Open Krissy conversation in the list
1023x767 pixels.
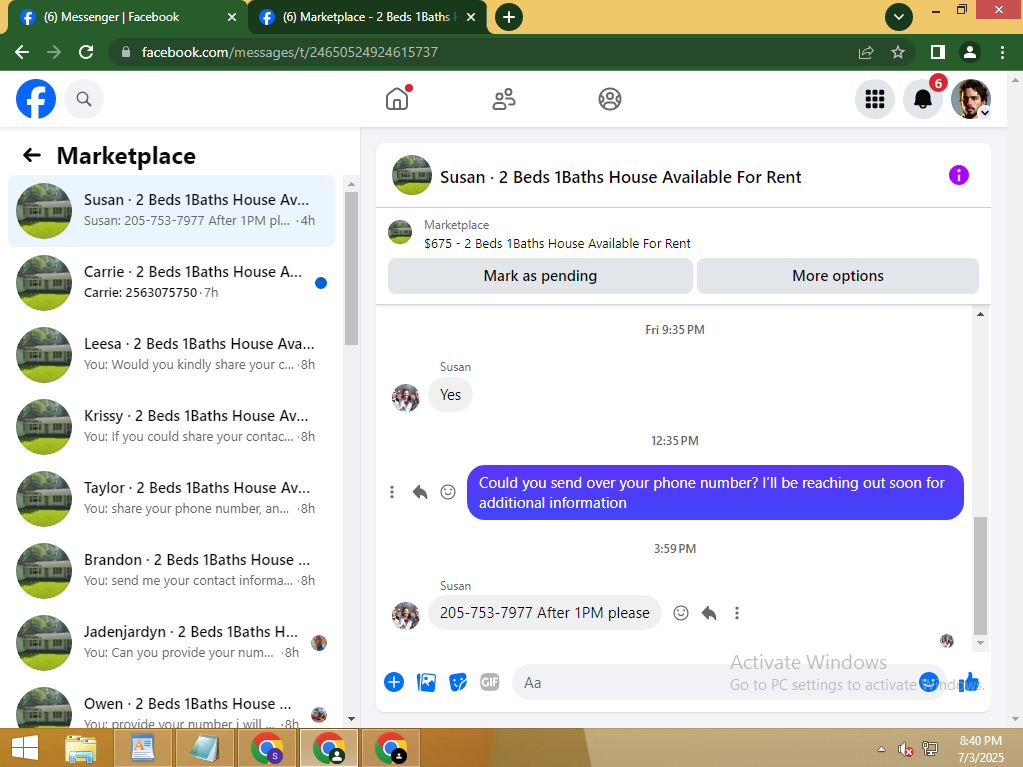172,427
